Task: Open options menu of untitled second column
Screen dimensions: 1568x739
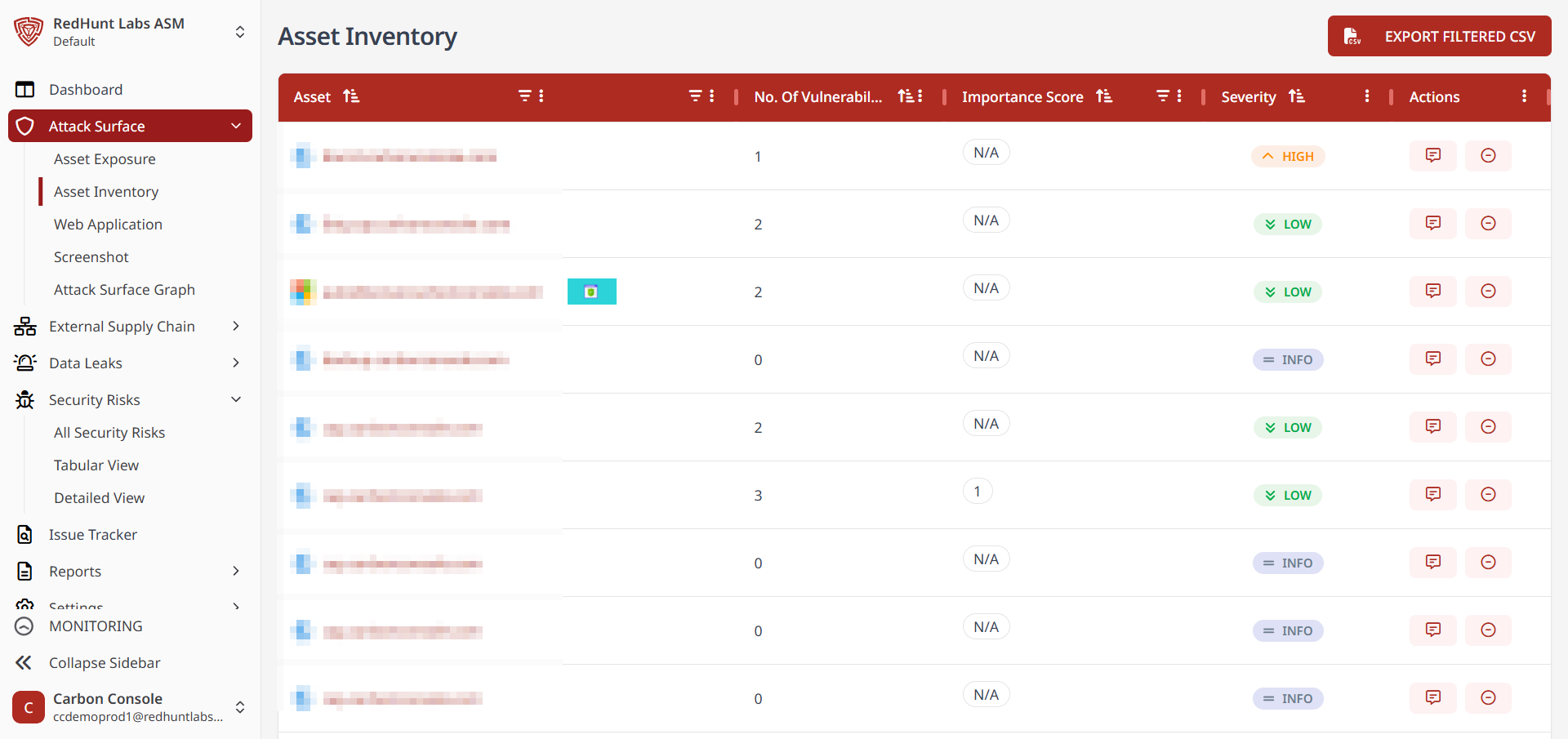Action: (x=712, y=96)
